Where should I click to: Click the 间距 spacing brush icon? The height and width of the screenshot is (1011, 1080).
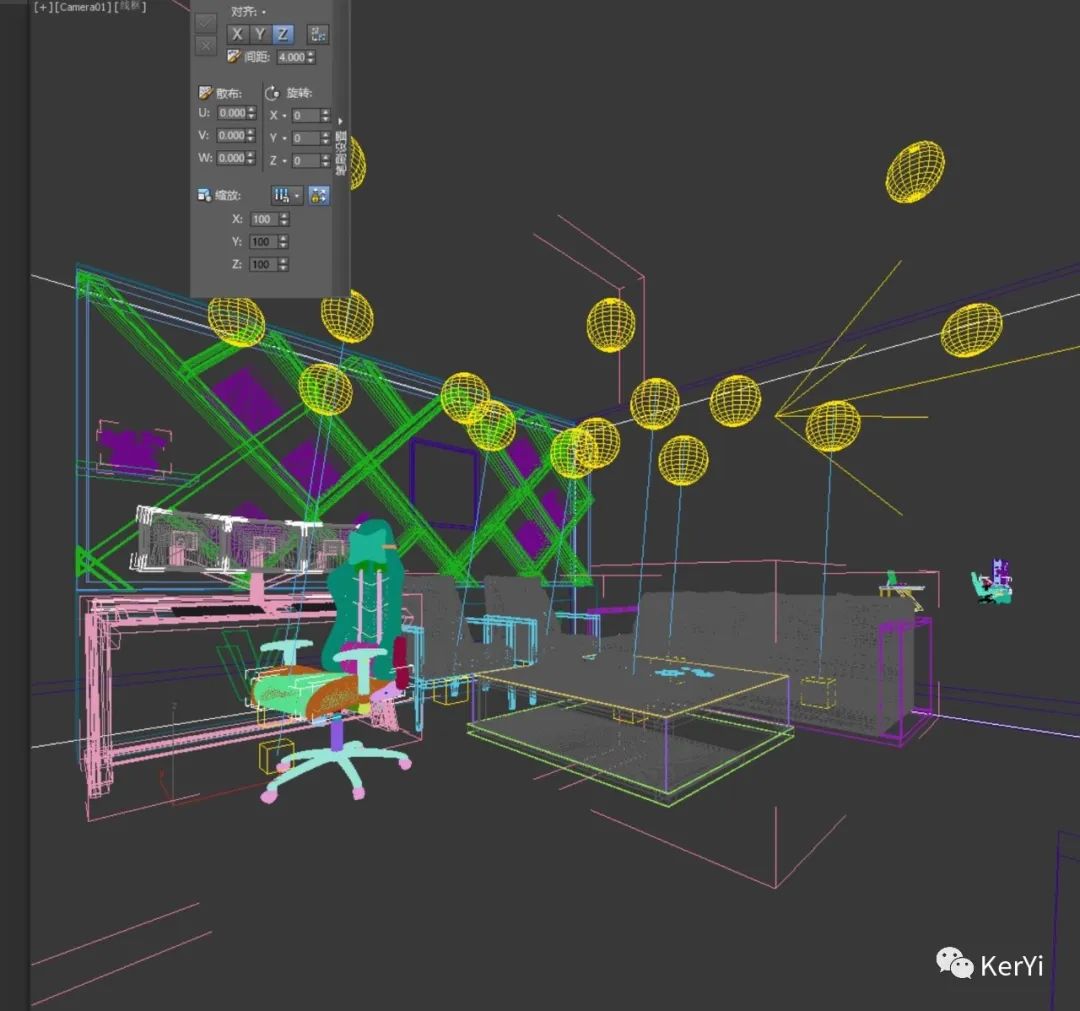(x=233, y=56)
